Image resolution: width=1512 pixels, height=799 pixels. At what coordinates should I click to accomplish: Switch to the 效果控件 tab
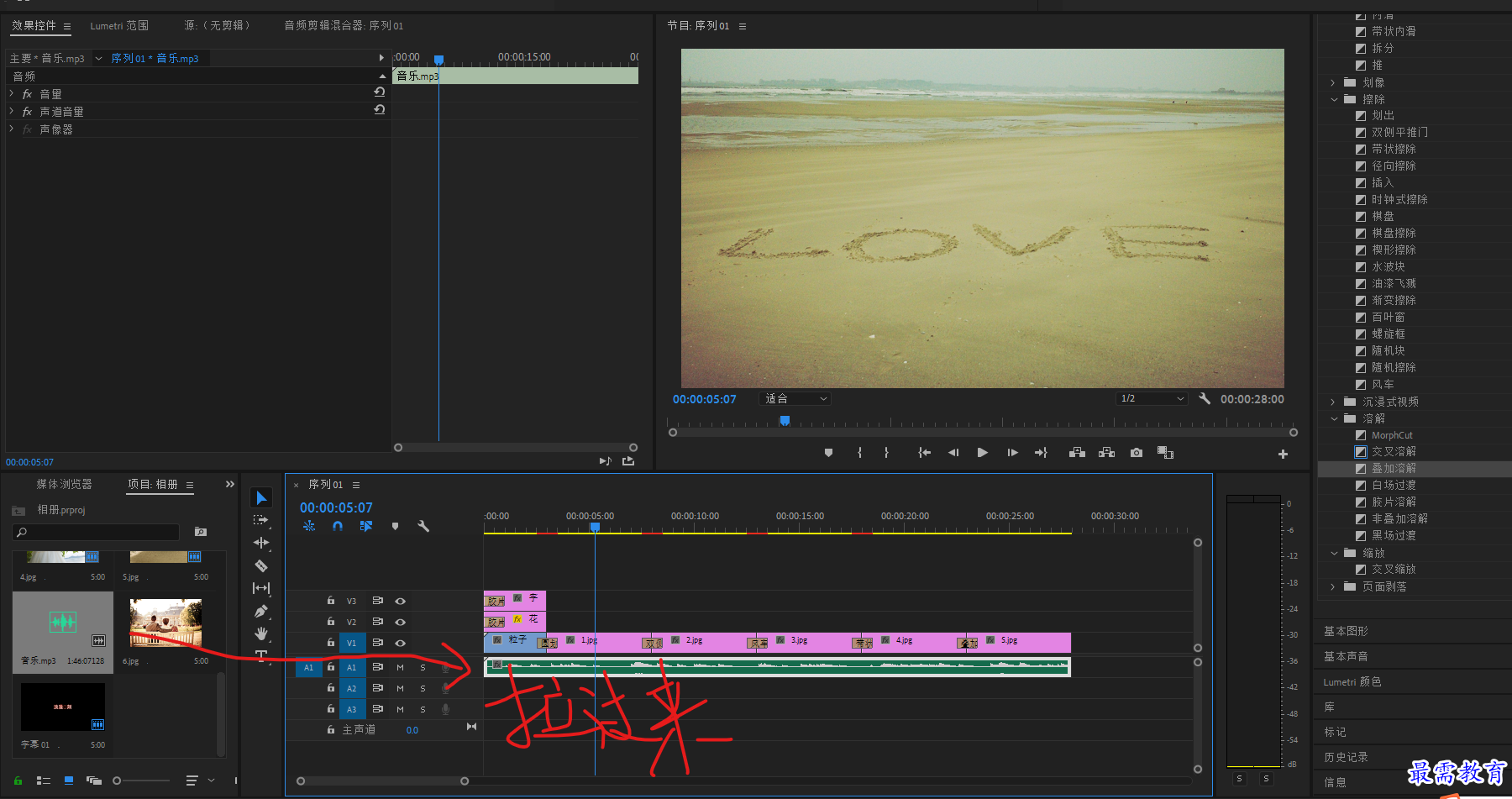34,25
